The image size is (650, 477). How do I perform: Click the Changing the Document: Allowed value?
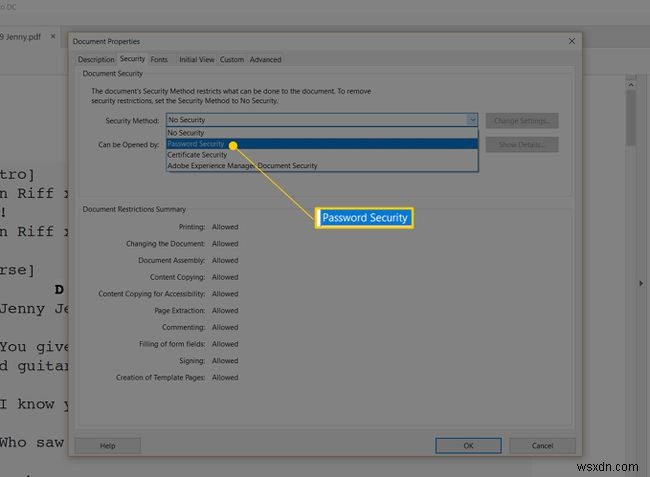click(x=225, y=244)
